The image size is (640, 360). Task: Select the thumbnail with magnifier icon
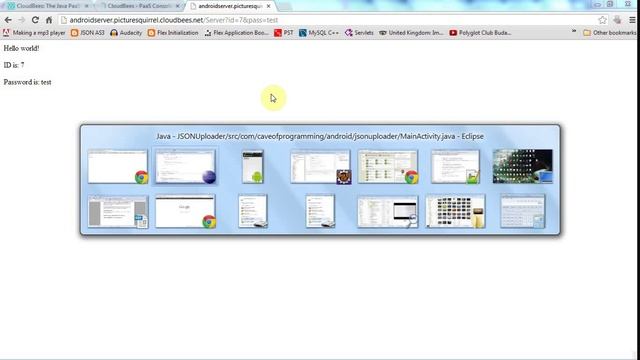[388, 211]
